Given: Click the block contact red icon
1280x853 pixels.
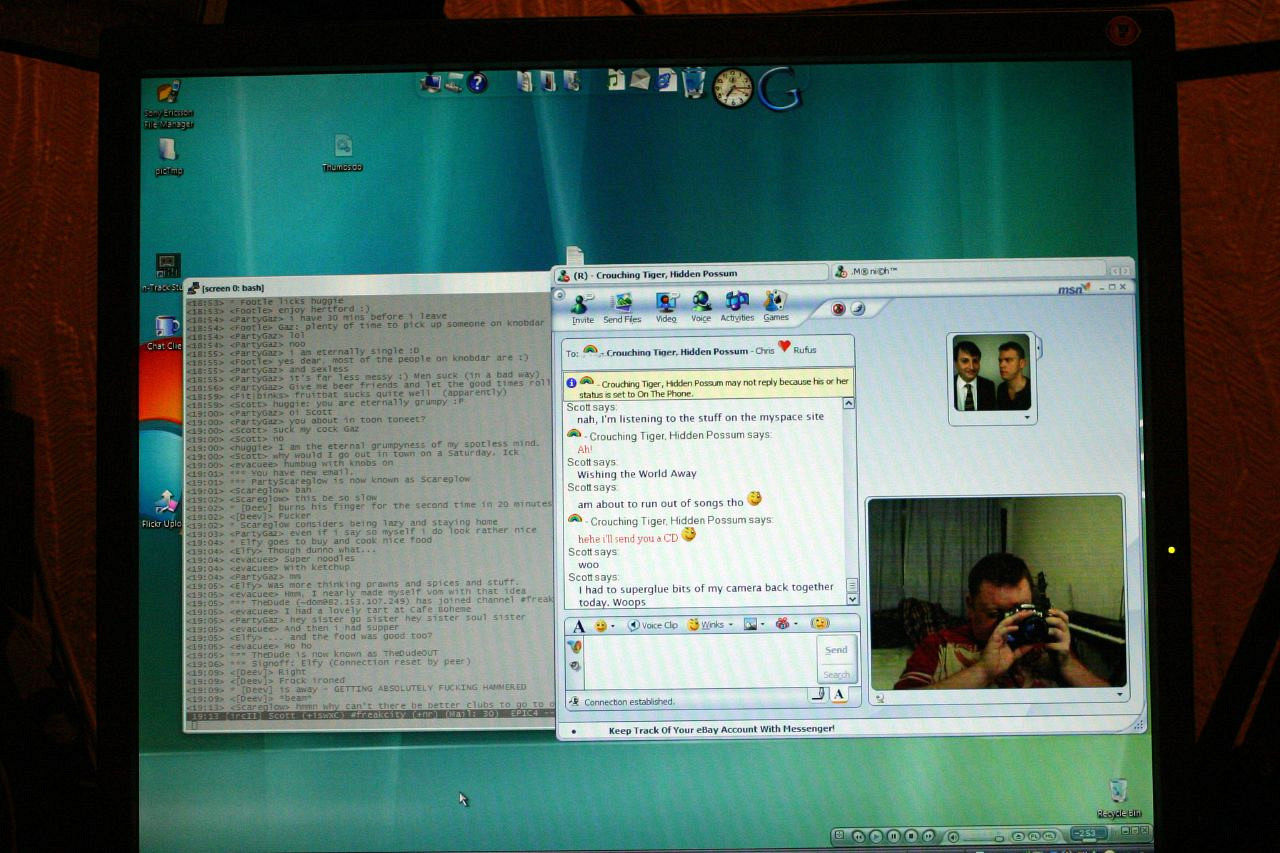Looking at the screenshot, I should click(x=838, y=309).
